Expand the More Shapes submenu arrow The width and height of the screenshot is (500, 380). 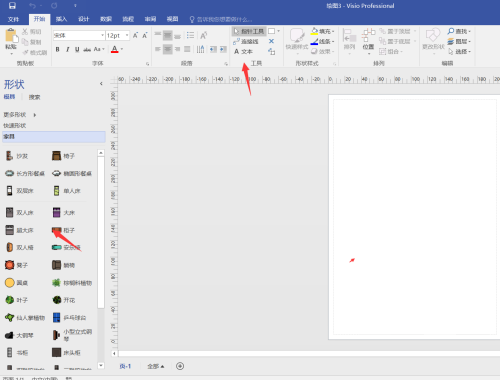(x=35, y=115)
